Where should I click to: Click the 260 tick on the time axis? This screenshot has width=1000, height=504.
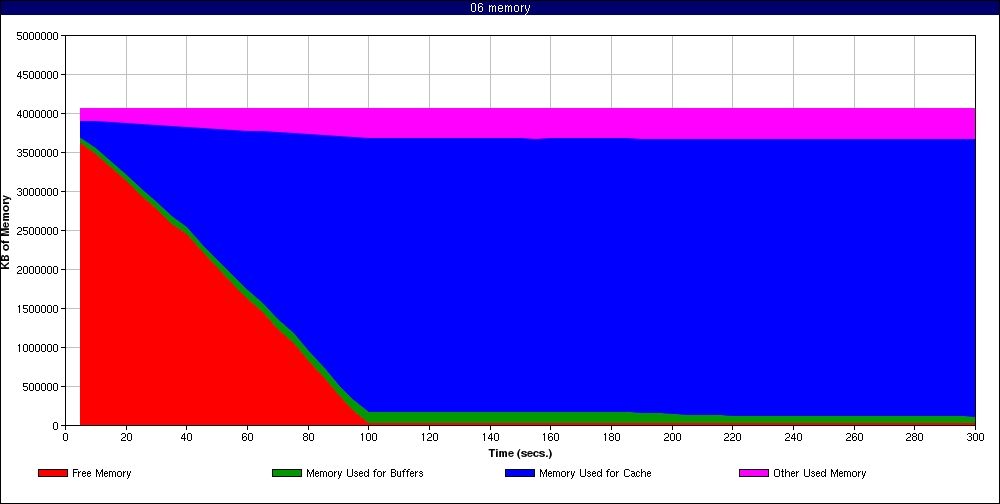854,437
